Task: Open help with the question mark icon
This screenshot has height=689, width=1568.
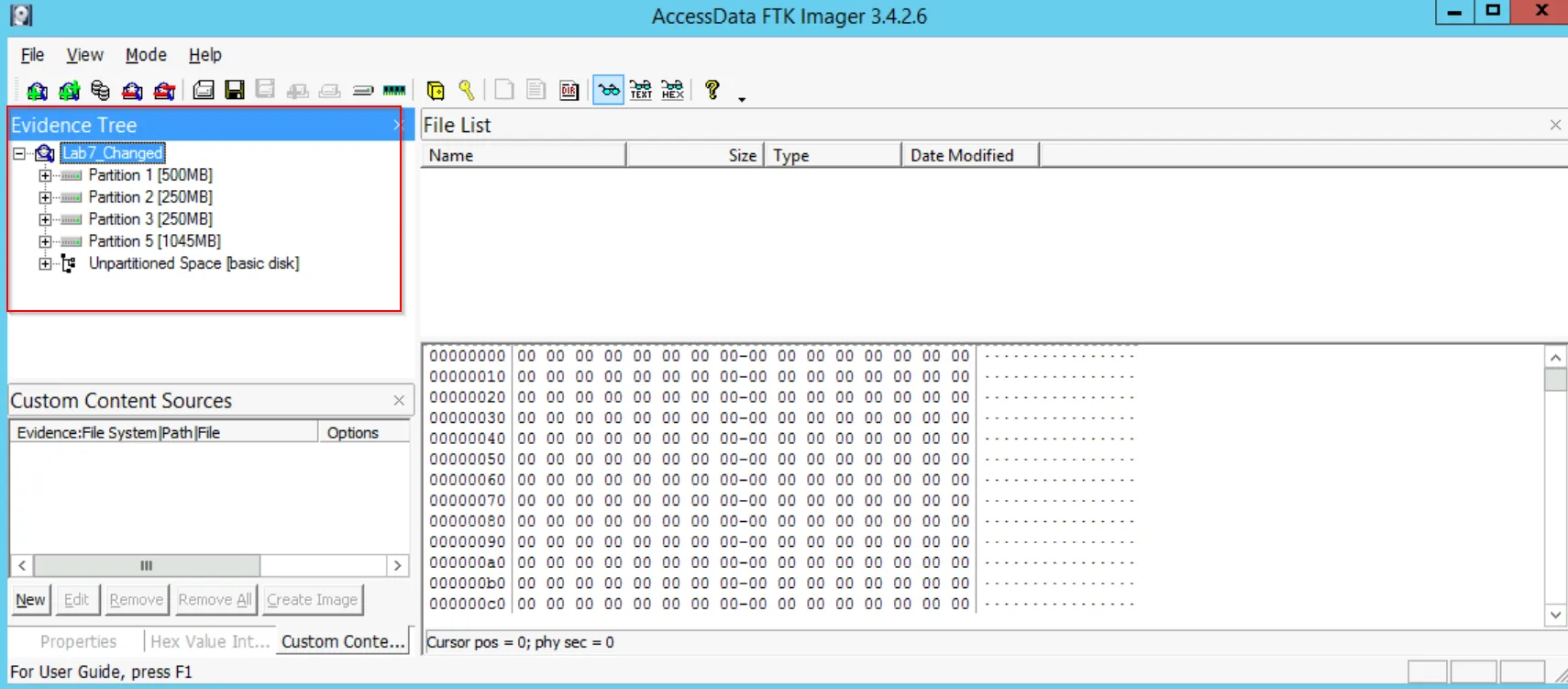Action: 712,90
